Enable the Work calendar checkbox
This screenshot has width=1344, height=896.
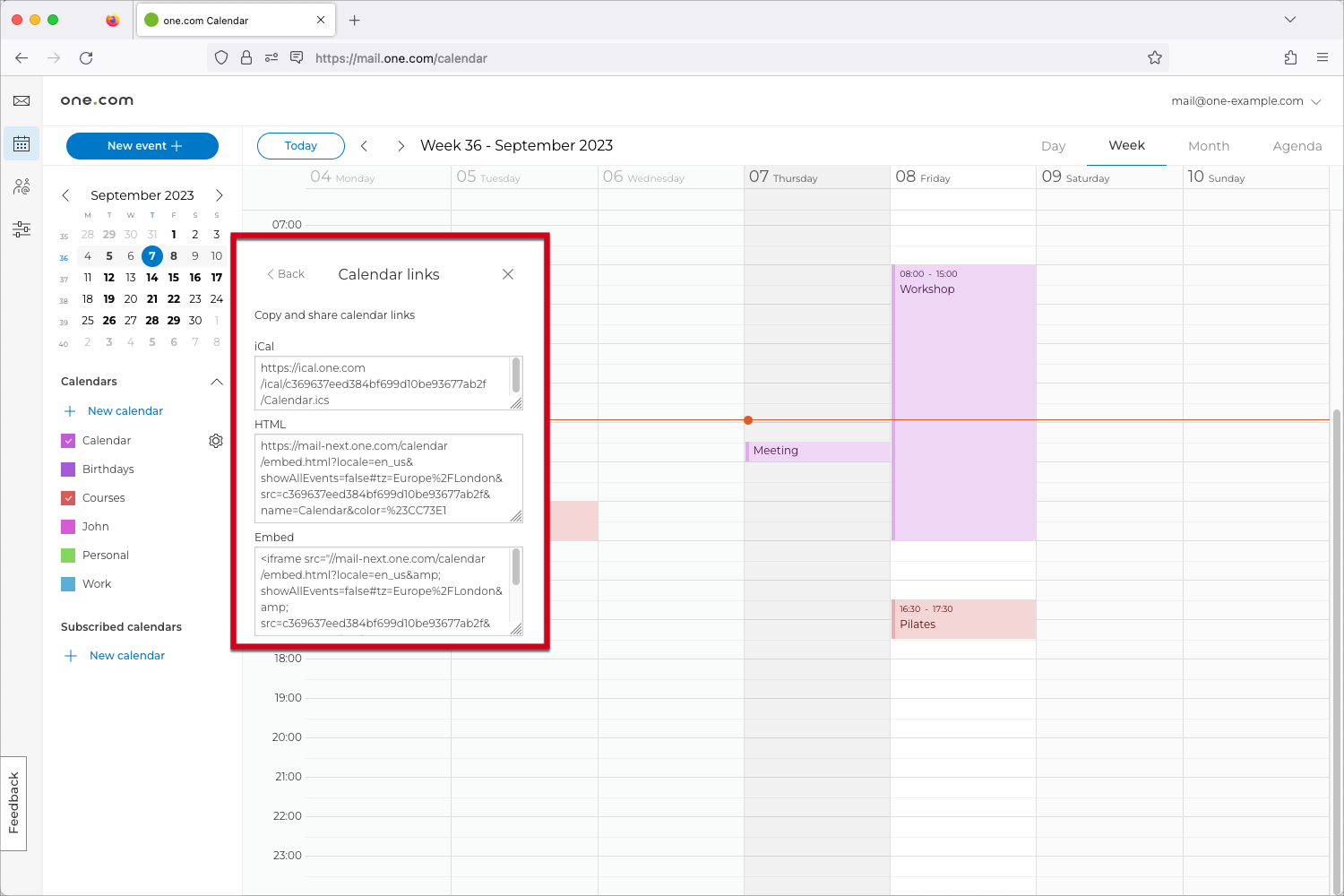coord(68,584)
